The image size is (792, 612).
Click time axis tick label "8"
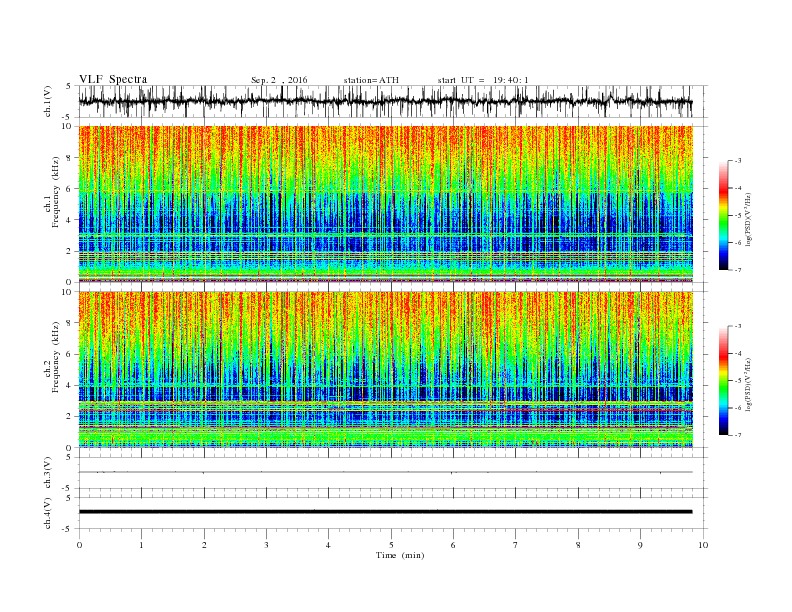pyautogui.click(x=578, y=545)
